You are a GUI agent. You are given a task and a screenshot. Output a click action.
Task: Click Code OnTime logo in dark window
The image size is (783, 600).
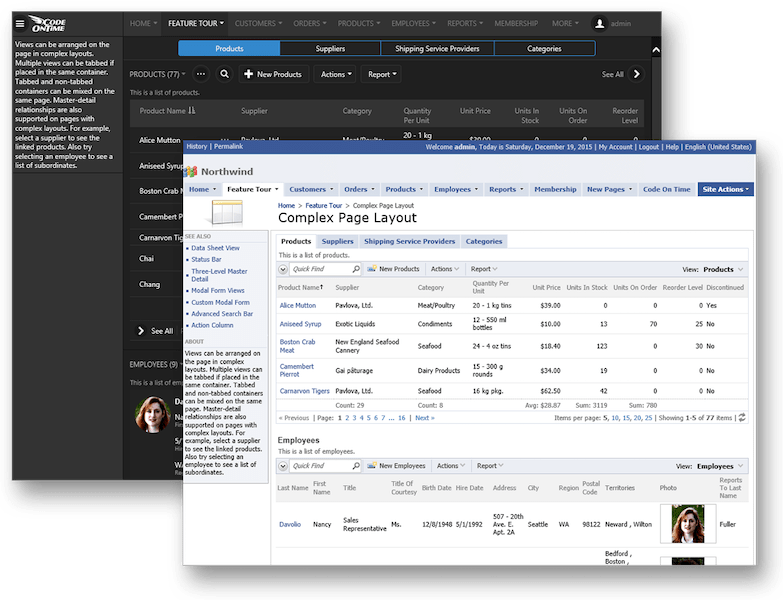coord(47,23)
